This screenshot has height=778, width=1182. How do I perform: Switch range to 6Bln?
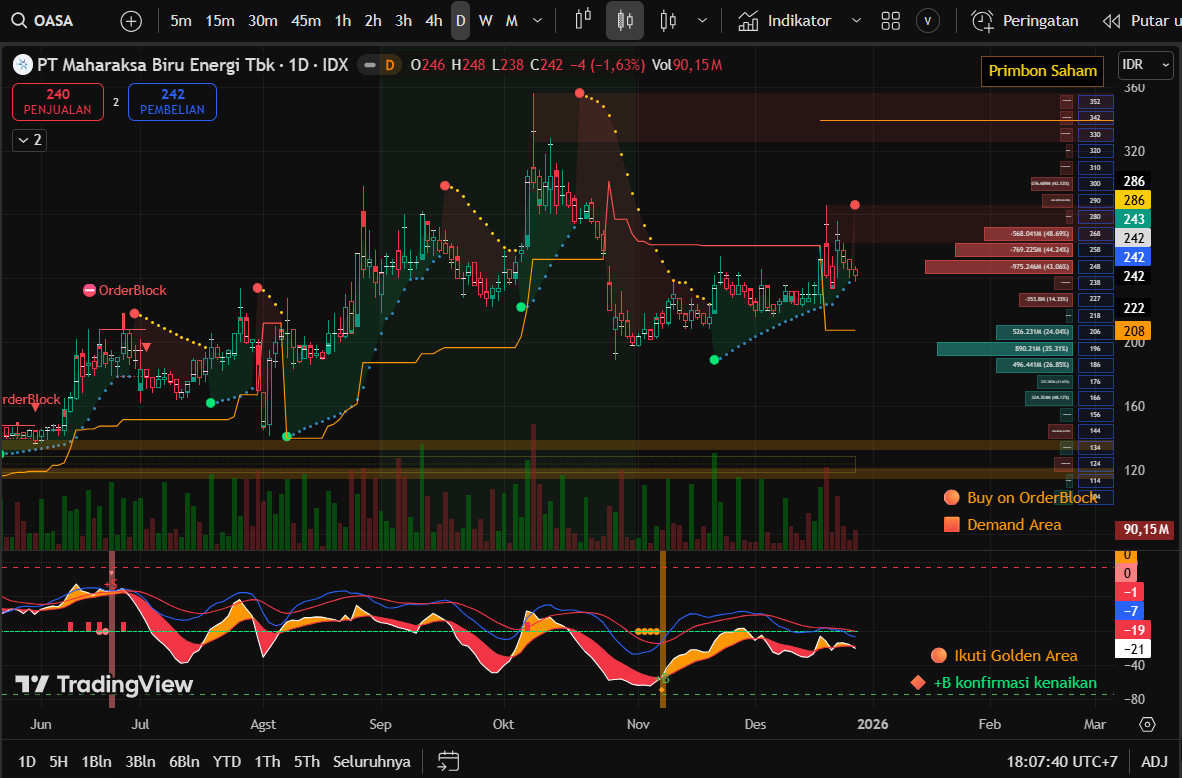click(184, 761)
